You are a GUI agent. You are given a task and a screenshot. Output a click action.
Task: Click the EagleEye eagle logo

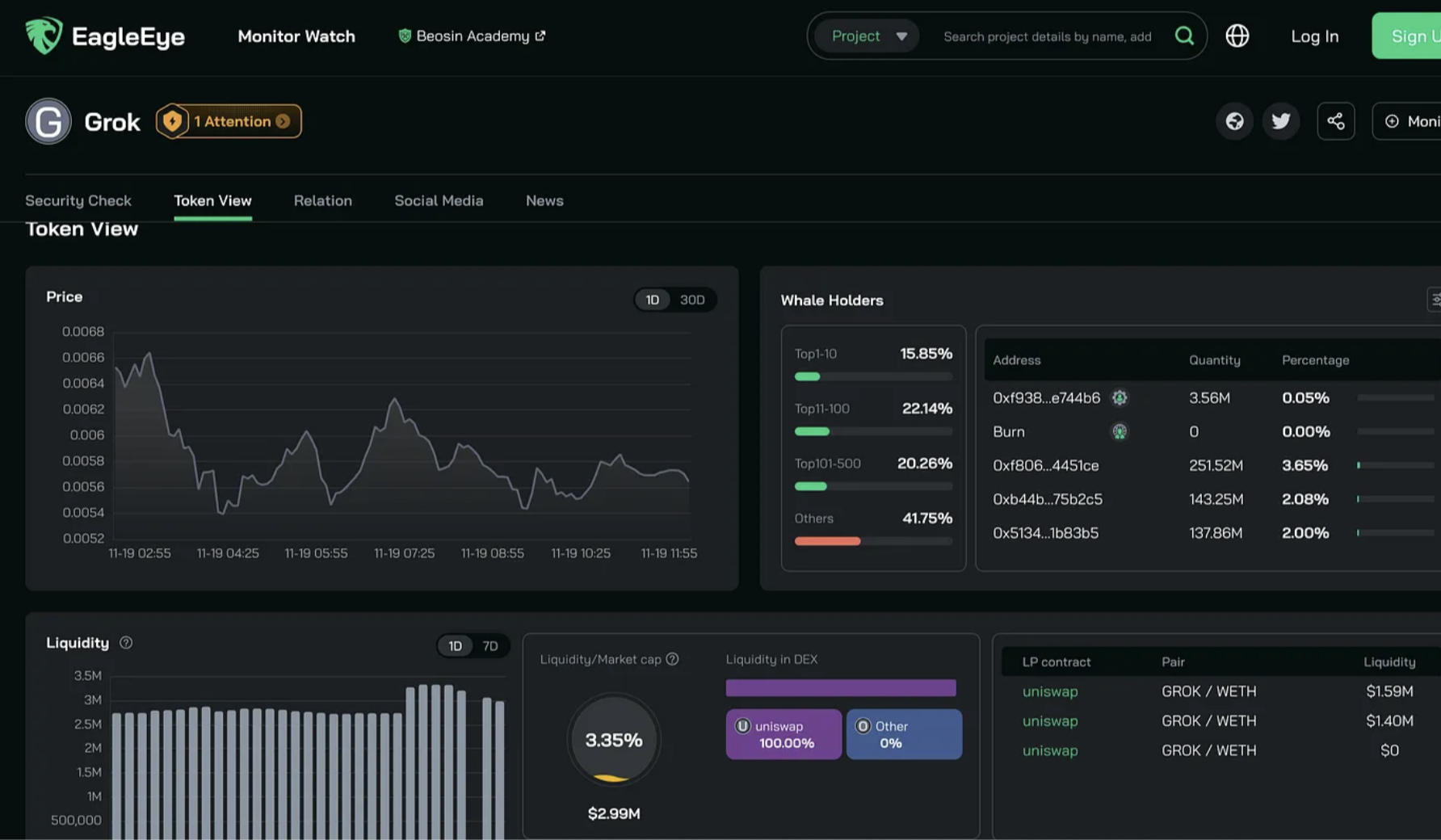pyautogui.click(x=44, y=36)
